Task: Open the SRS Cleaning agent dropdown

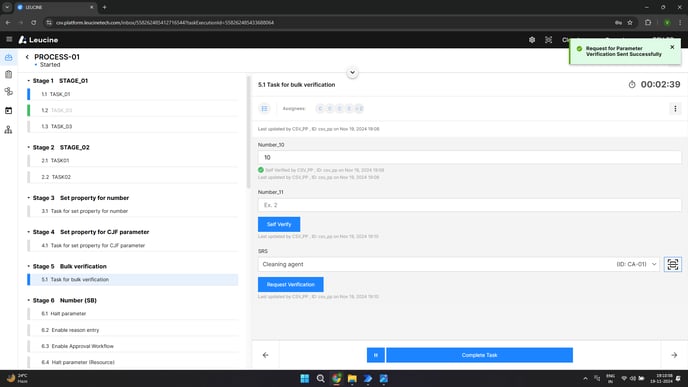Action: (x=459, y=264)
